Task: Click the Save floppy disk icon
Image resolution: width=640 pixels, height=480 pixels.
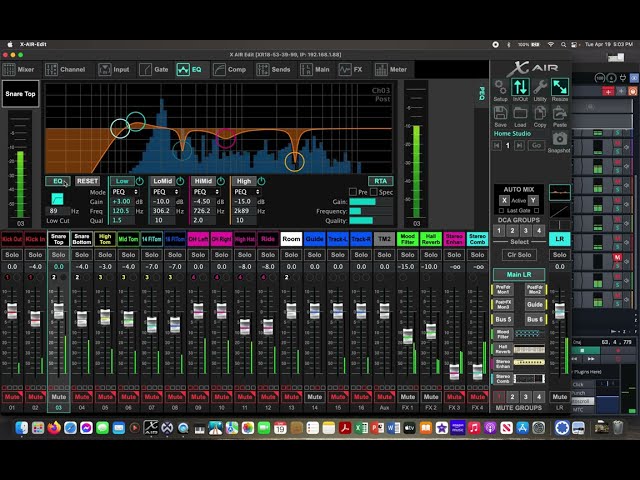Action: (500, 113)
